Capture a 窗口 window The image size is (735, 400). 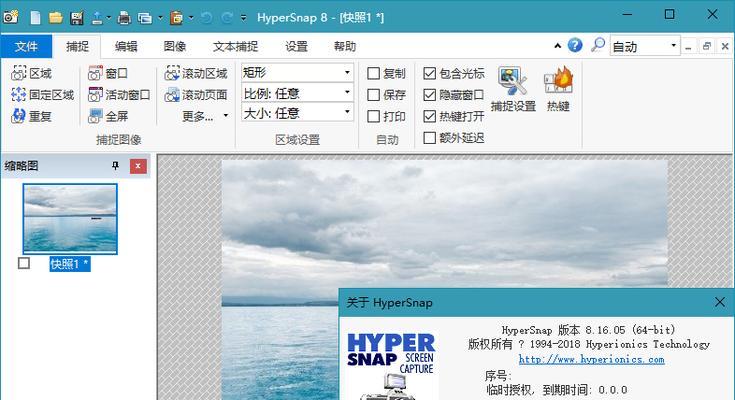[x=108, y=73]
